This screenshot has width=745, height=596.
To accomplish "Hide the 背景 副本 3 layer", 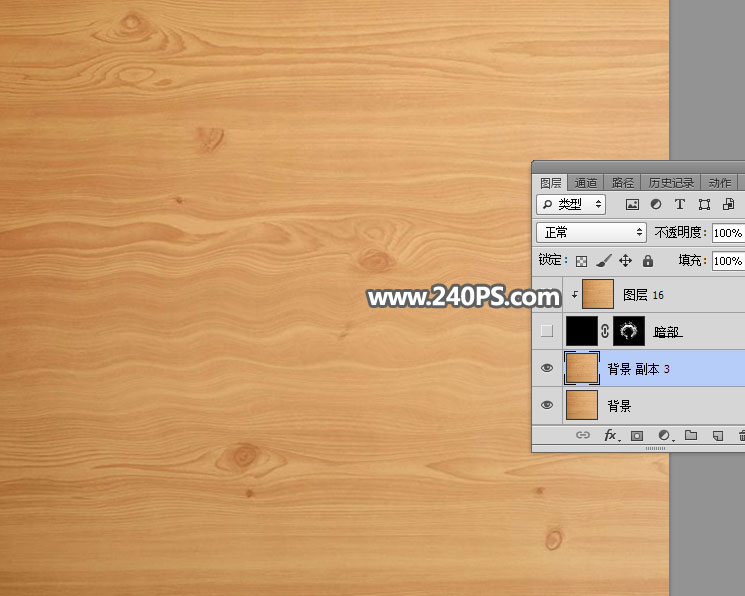I will (x=547, y=368).
